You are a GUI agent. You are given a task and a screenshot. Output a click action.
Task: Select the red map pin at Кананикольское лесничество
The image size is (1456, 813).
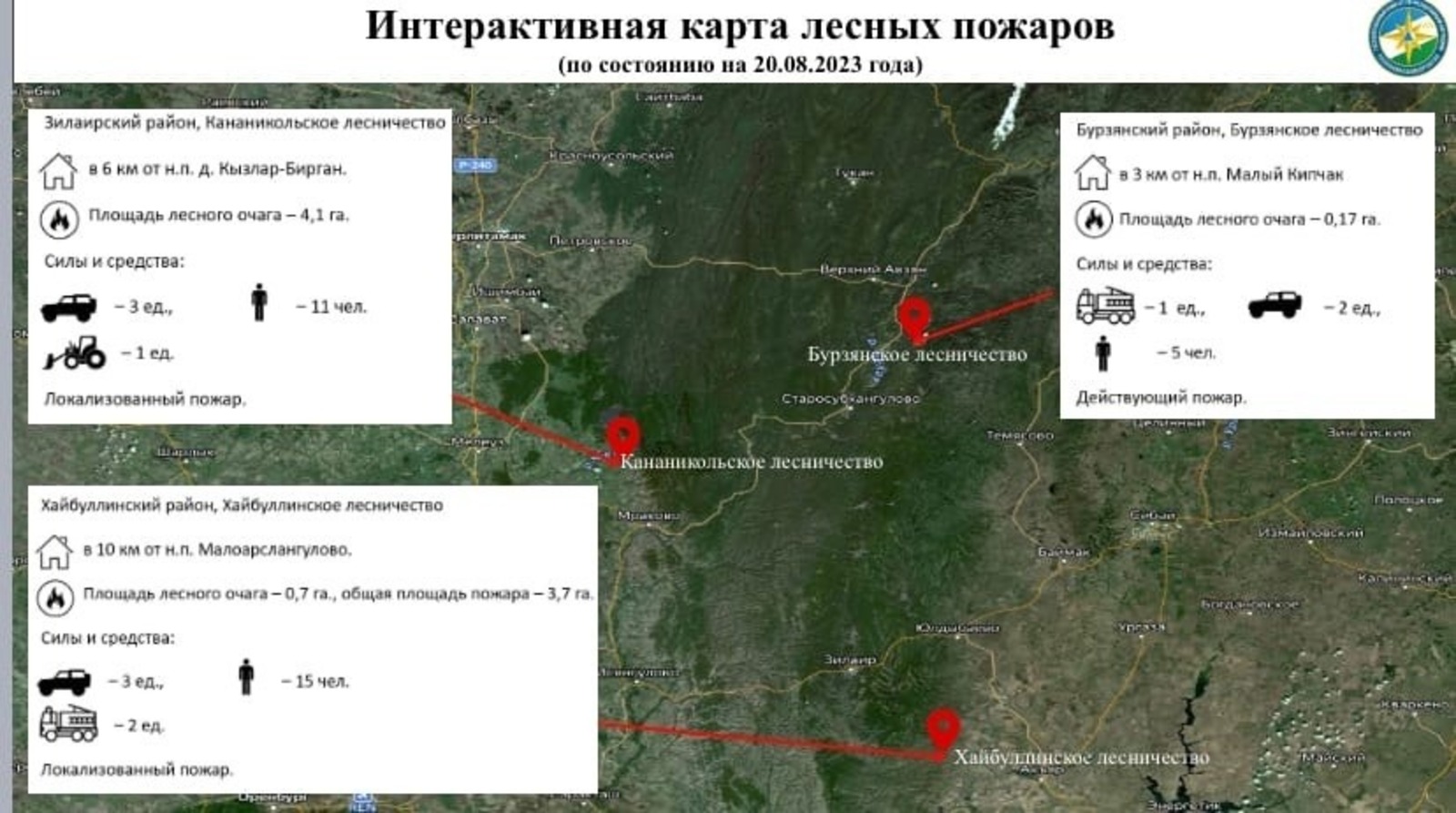[623, 435]
